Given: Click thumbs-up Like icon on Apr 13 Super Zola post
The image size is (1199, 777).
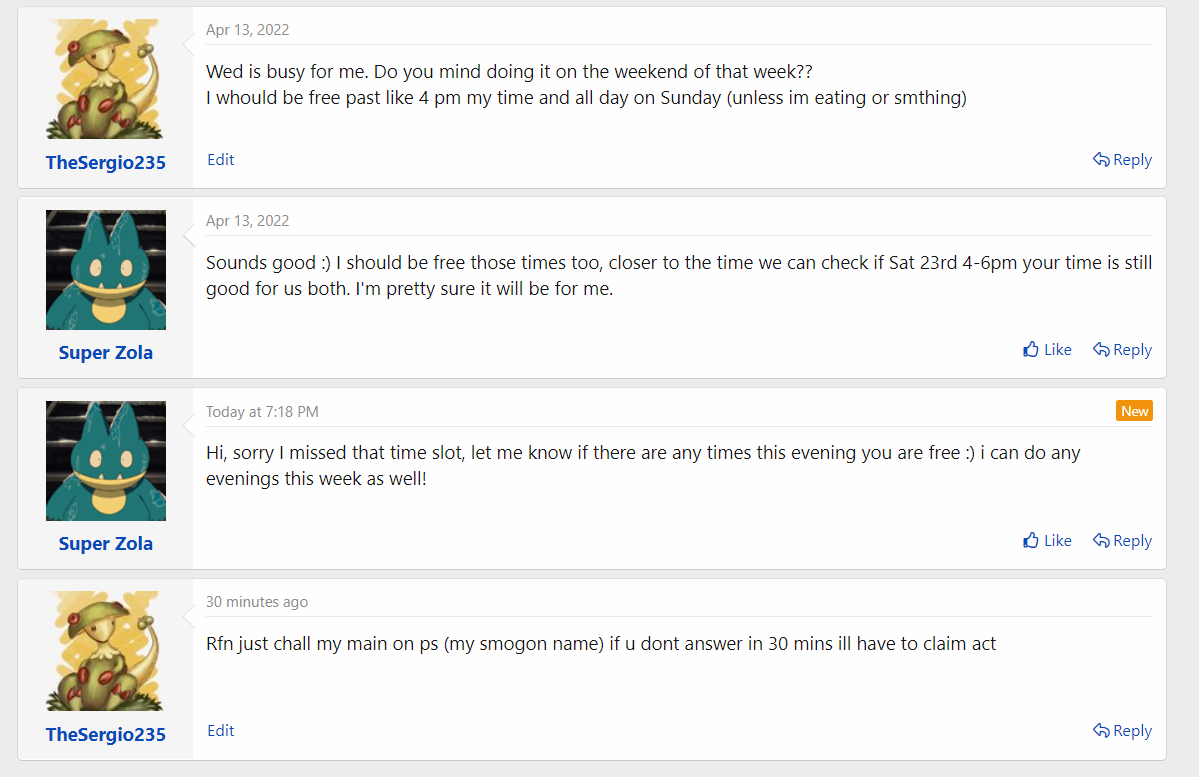Looking at the screenshot, I should 1031,350.
